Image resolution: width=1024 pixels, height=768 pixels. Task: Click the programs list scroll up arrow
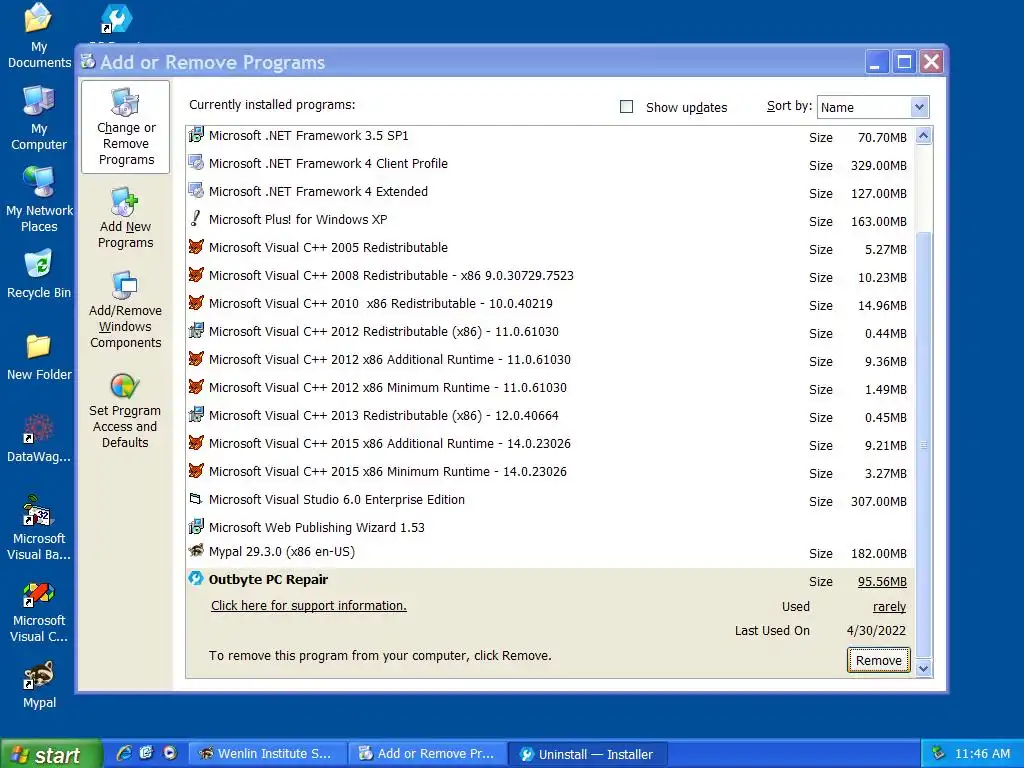(923, 136)
